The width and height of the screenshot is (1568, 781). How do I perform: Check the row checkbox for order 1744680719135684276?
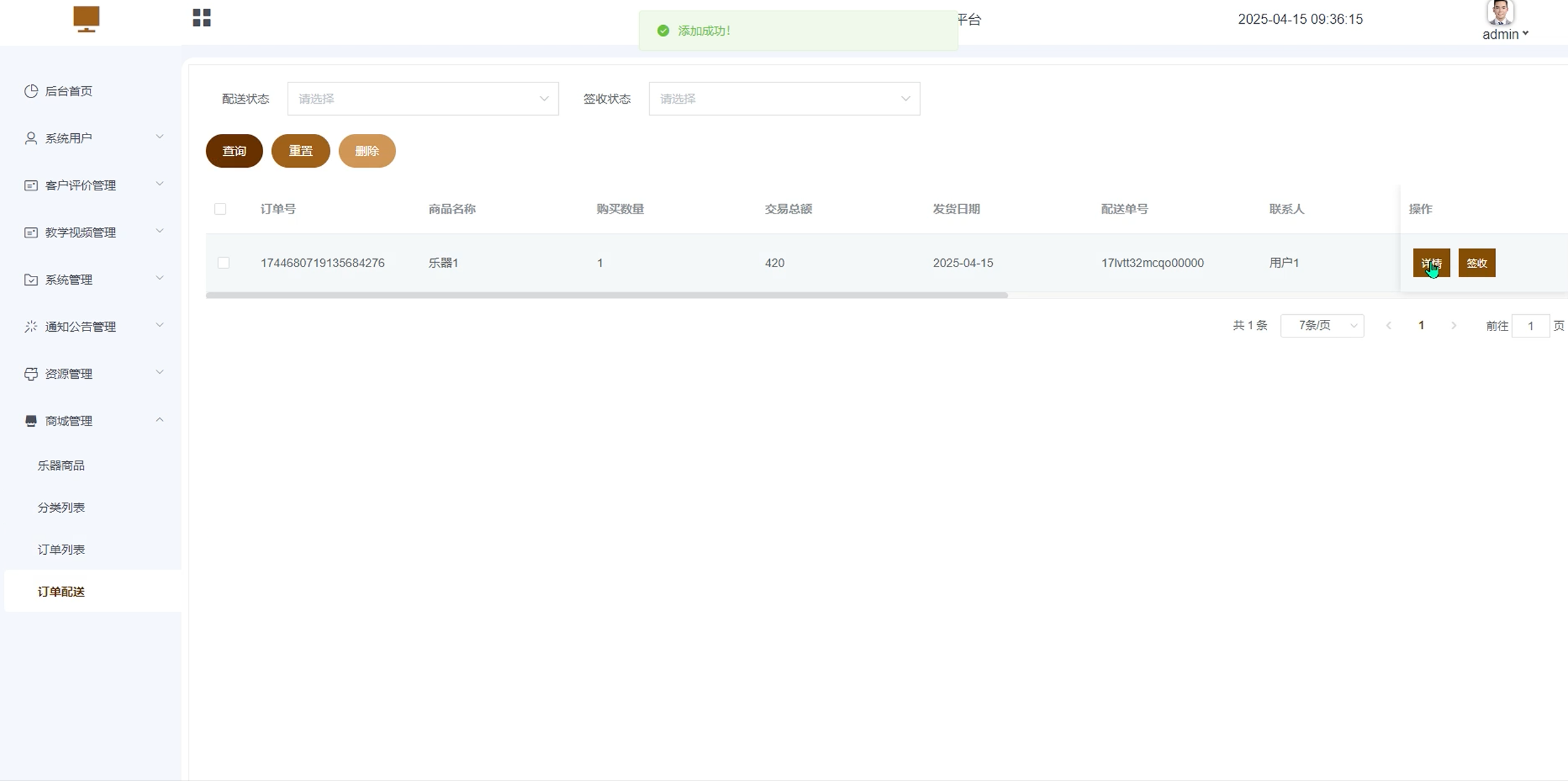coord(224,263)
